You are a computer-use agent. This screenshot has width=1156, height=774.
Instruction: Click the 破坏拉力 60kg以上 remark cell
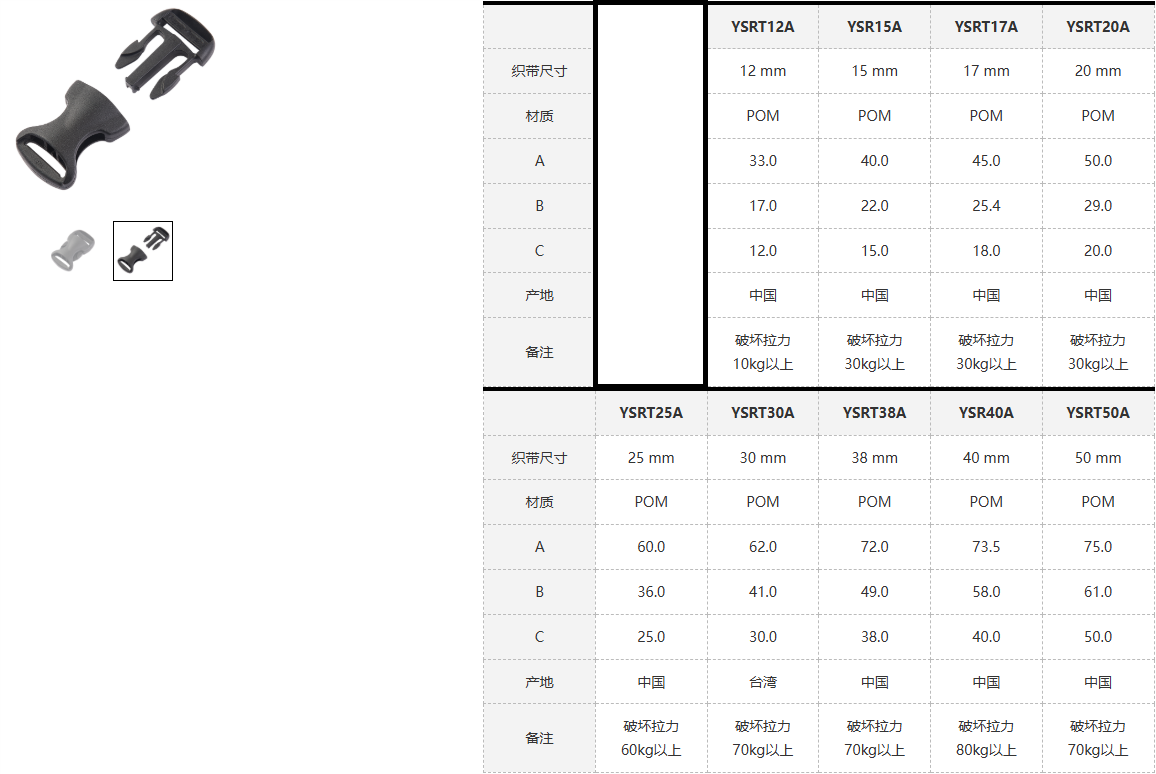pyautogui.click(x=651, y=738)
